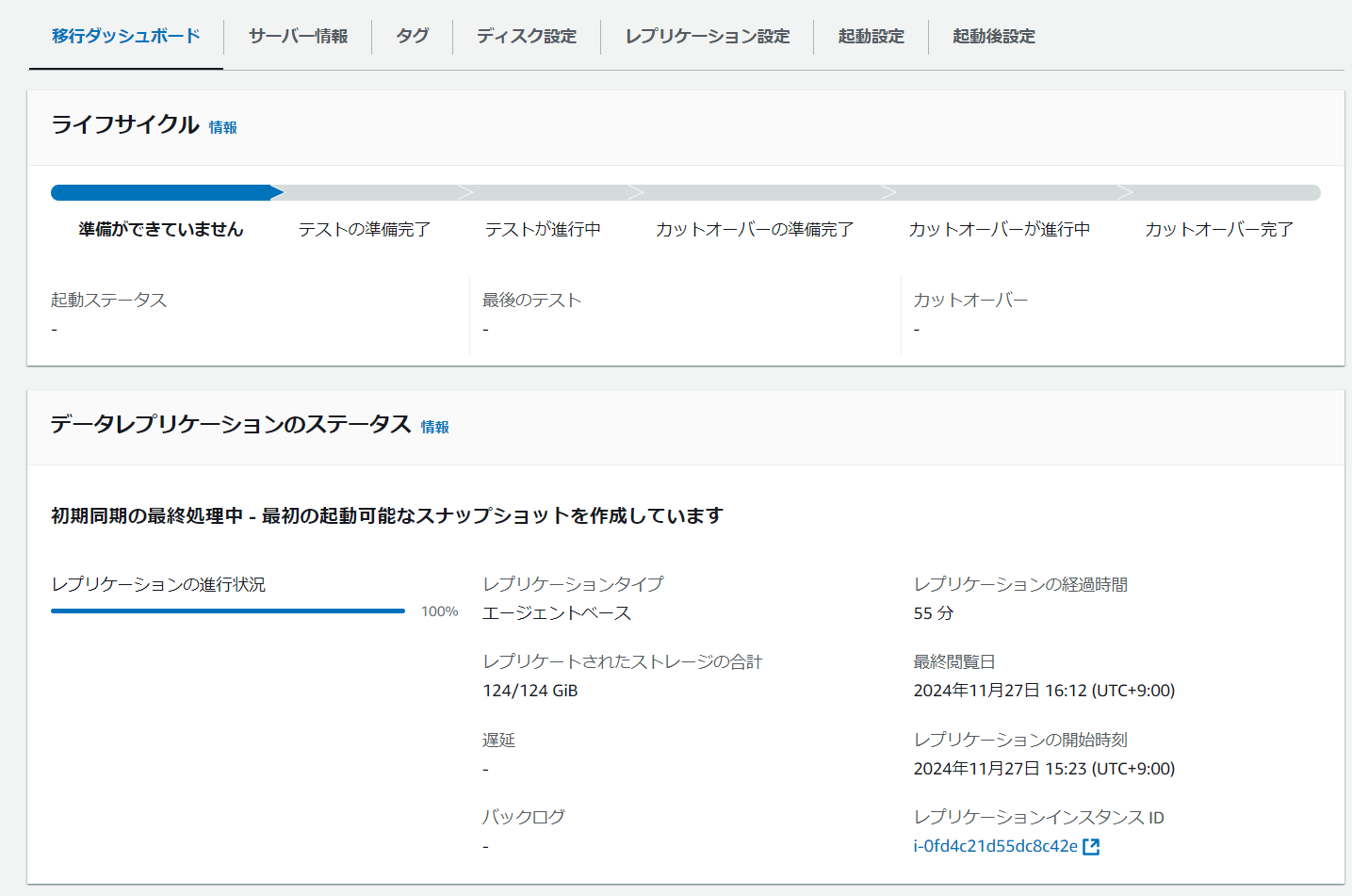Screen dimensions: 1352x896
Task: Click the 最後のテスト label
Action: click(x=532, y=300)
